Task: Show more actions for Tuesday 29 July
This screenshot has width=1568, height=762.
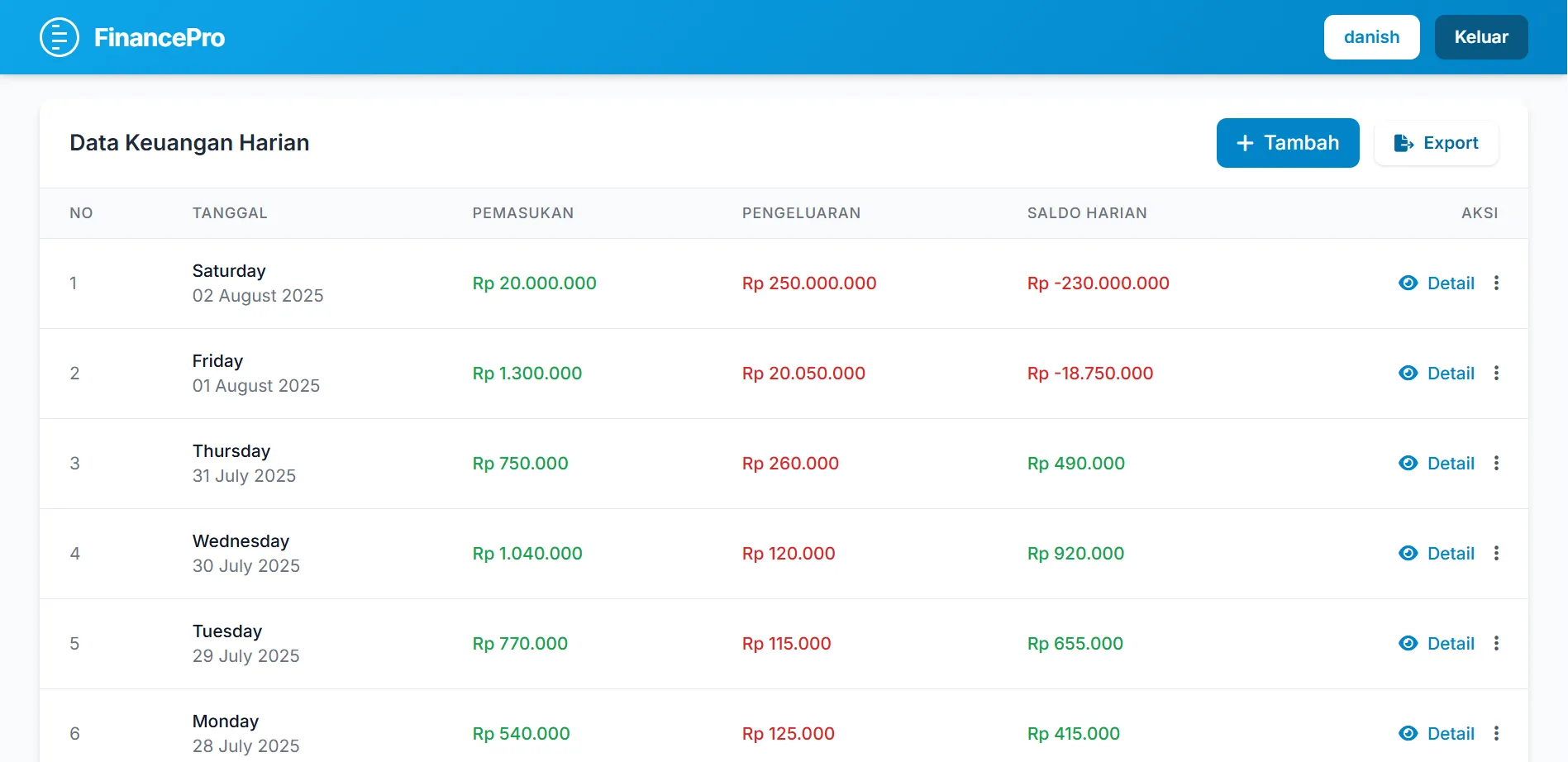Action: click(x=1496, y=644)
